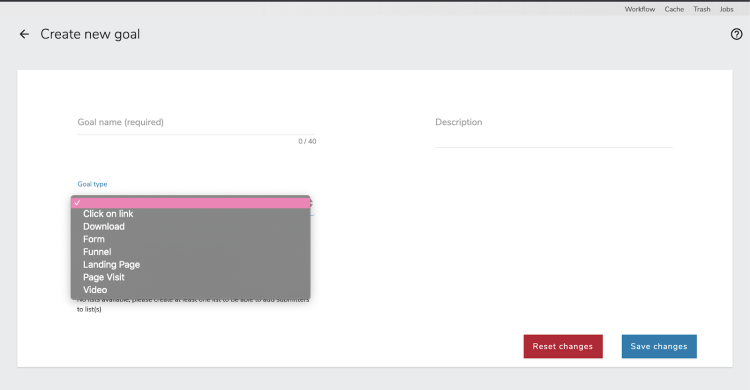Screen dimensions: 750x390
Task: Choose 'Landing Page' goal type
Action: pyautogui.click(x=190, y=265)
